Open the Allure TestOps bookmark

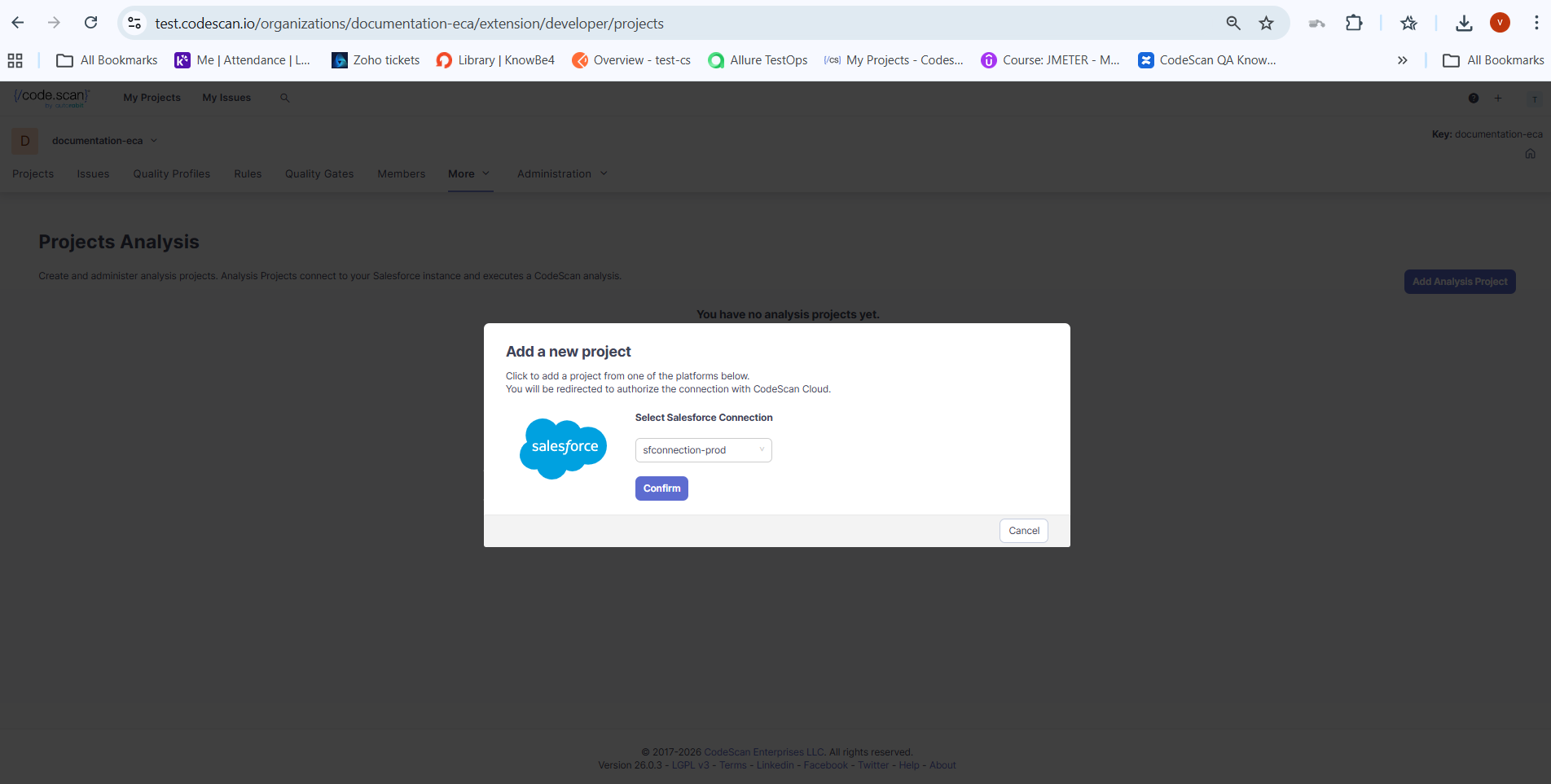point(758,60)
